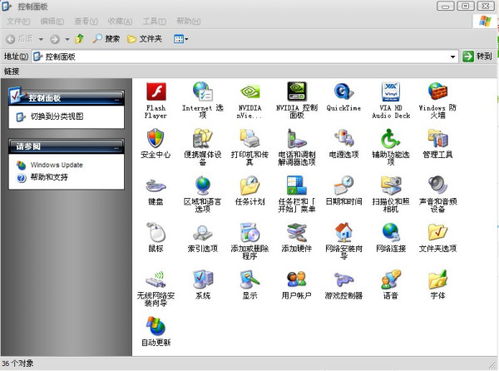Open 文件夹选项 folder icon
The width and height of the screenshot is (499, 371).
(438, 232)
